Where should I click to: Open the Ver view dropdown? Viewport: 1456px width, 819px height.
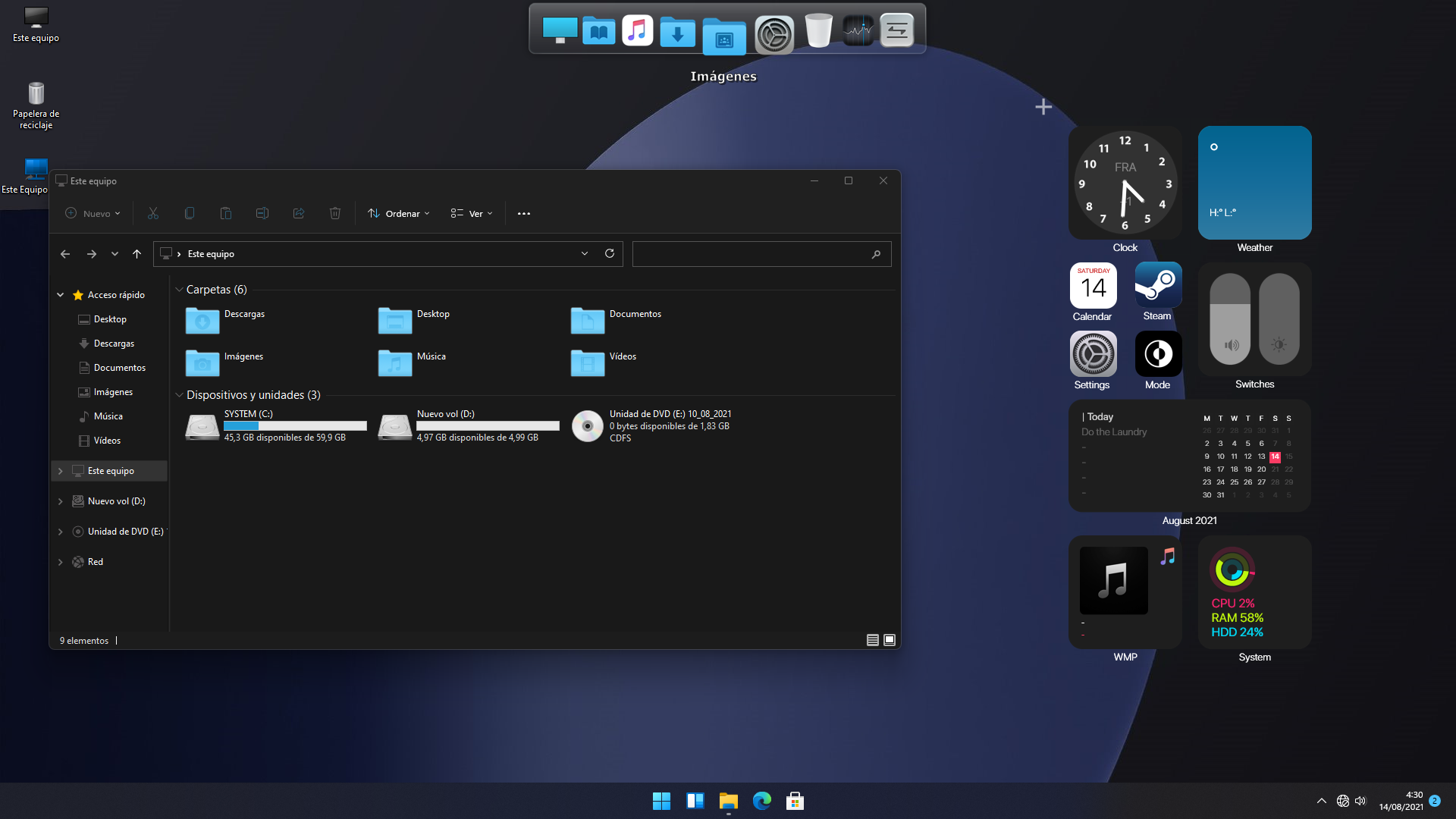472,214
